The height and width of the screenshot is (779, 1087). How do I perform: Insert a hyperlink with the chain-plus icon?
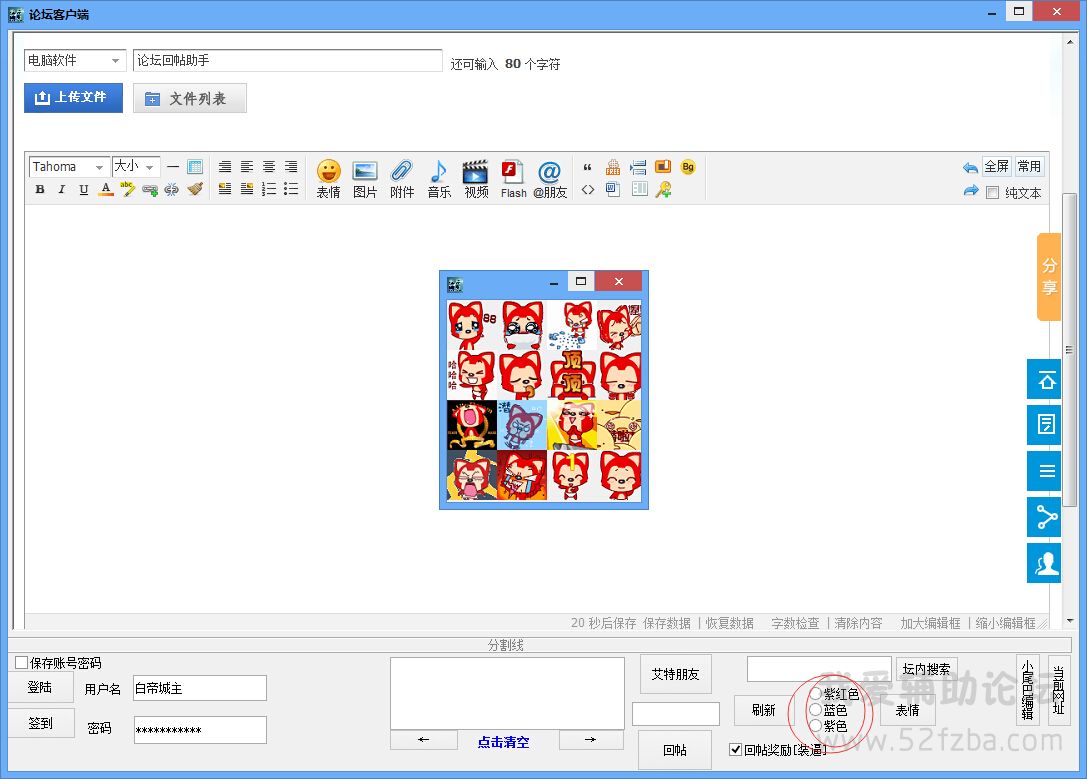point(150,189)
